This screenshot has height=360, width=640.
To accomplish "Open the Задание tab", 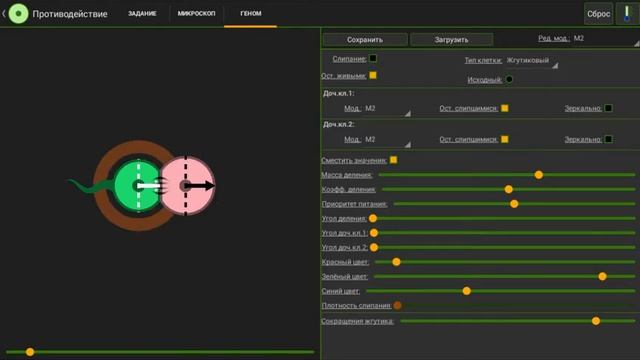I will pos(142,13).
